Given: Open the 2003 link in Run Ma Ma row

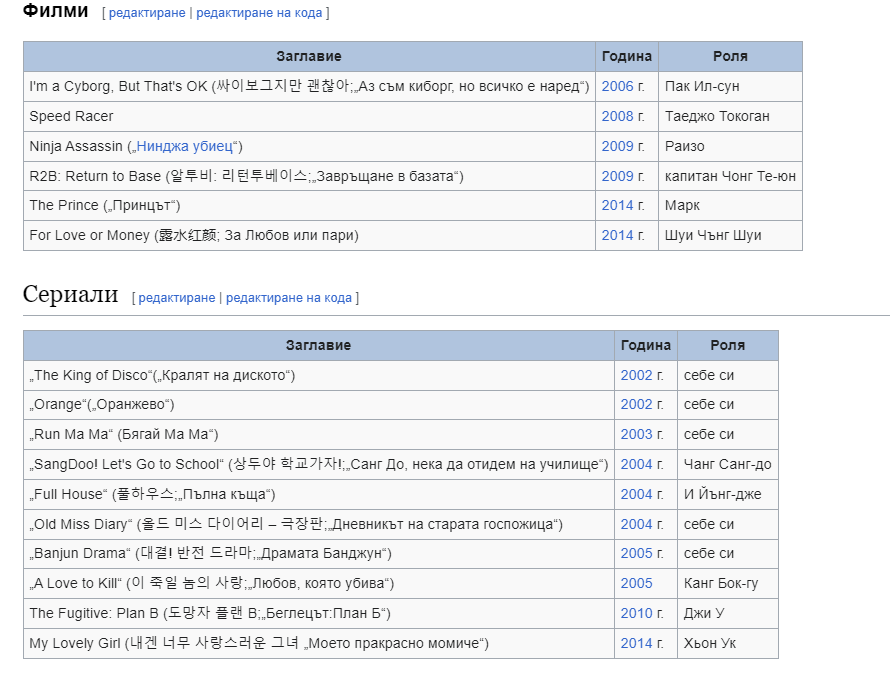Looking at the screenshot, I should click(x=636, y=434).
